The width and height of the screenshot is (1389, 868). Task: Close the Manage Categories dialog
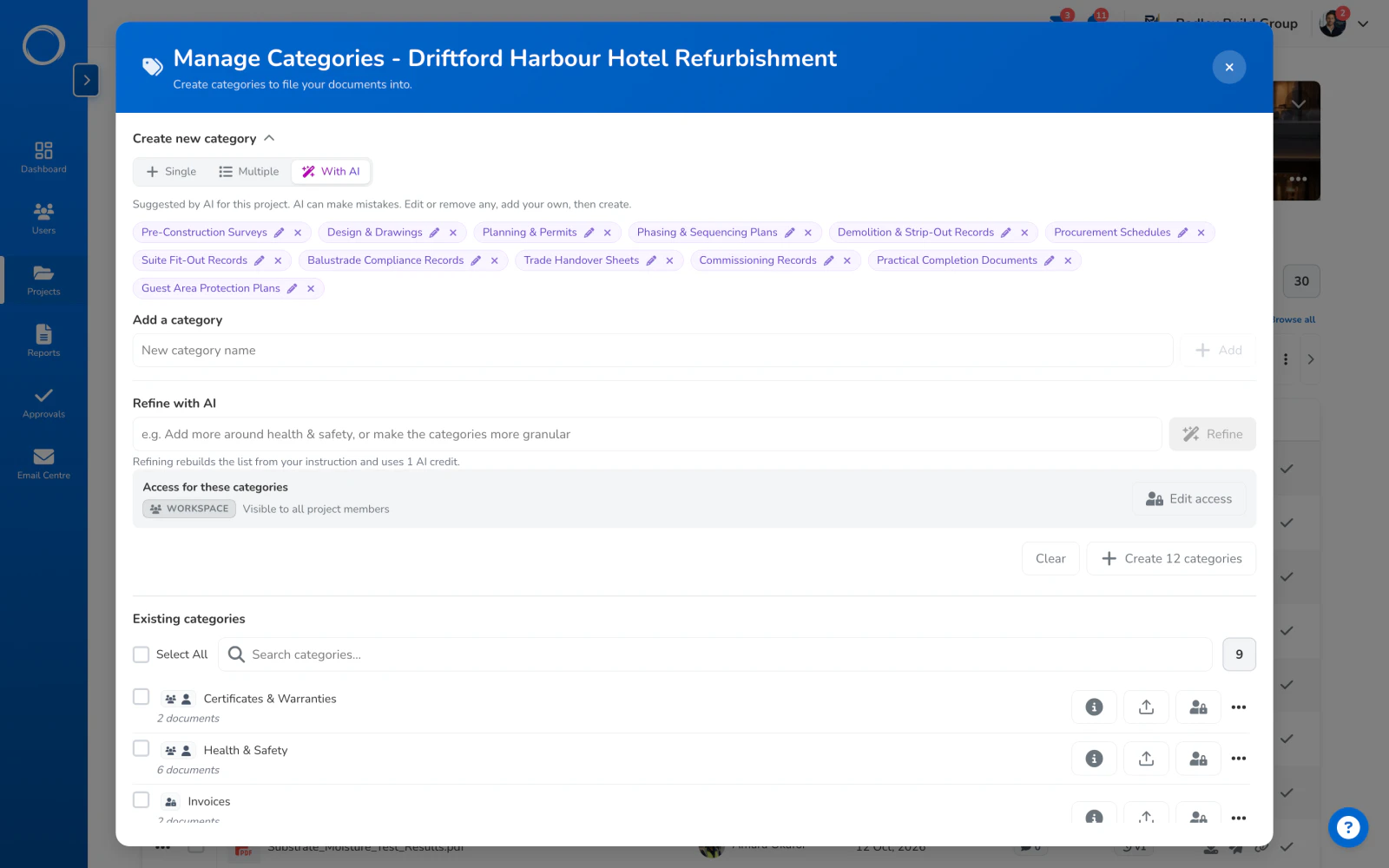pos(1228,67)
